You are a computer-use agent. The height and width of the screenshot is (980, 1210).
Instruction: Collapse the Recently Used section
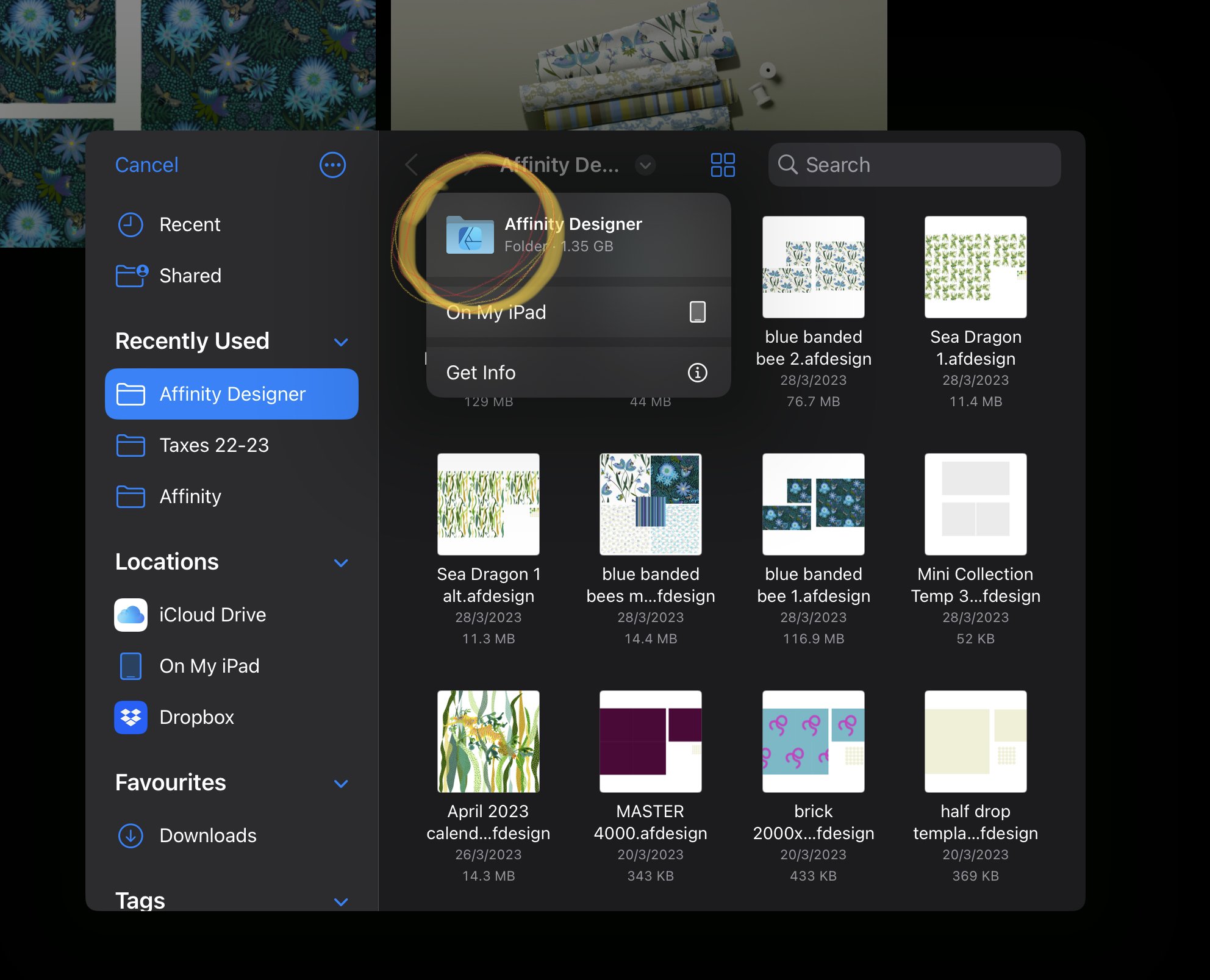341,342
